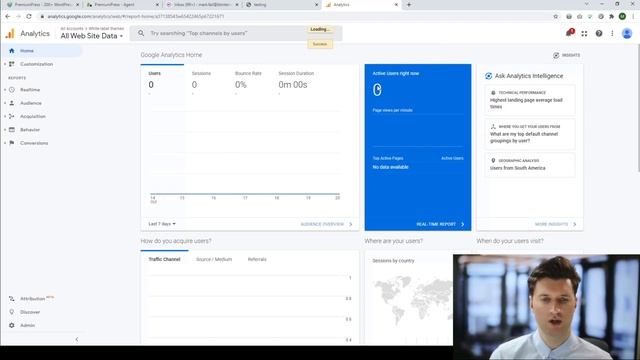Click the sessions by country world map
Screen dimensions: 640x360
coord(412,300)
